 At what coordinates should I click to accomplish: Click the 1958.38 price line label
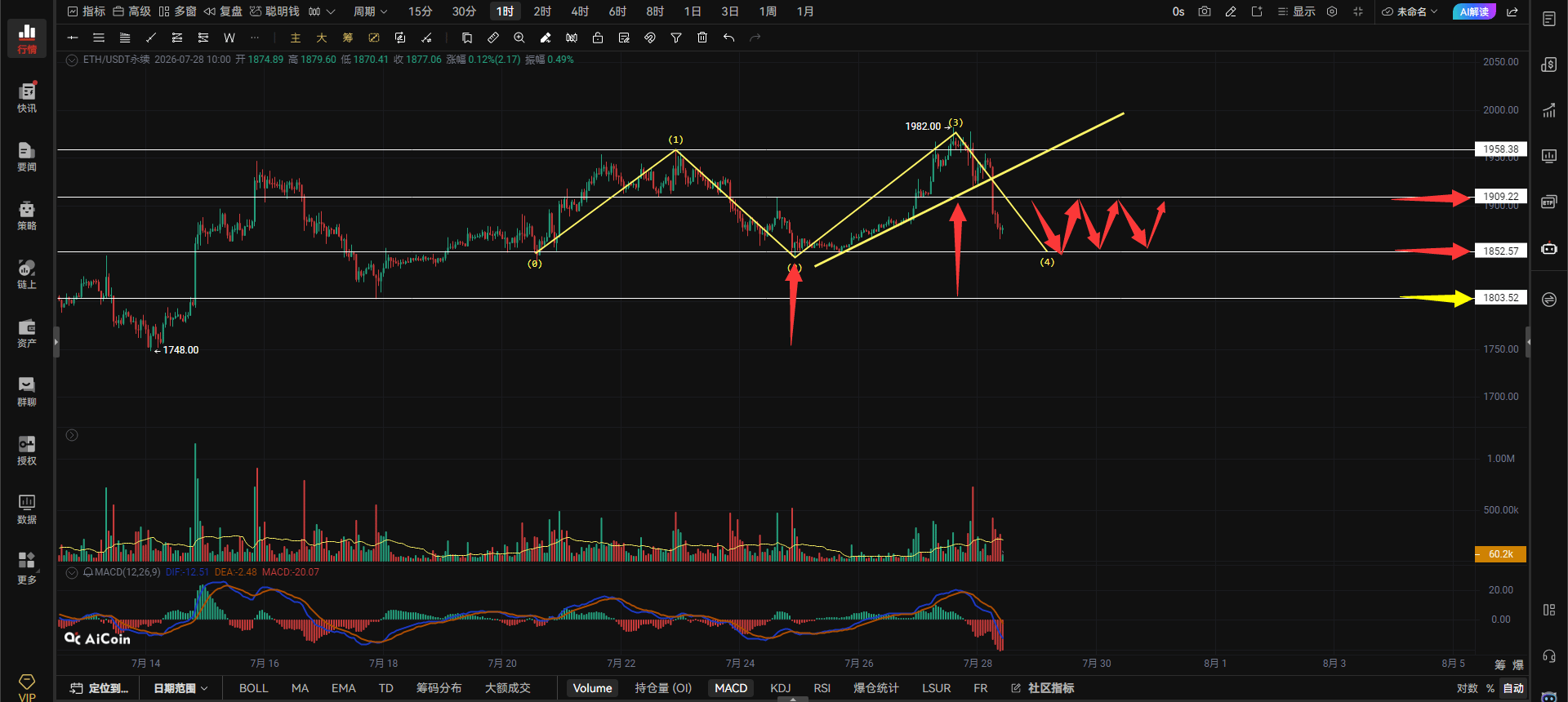(x=1501, y=149)
